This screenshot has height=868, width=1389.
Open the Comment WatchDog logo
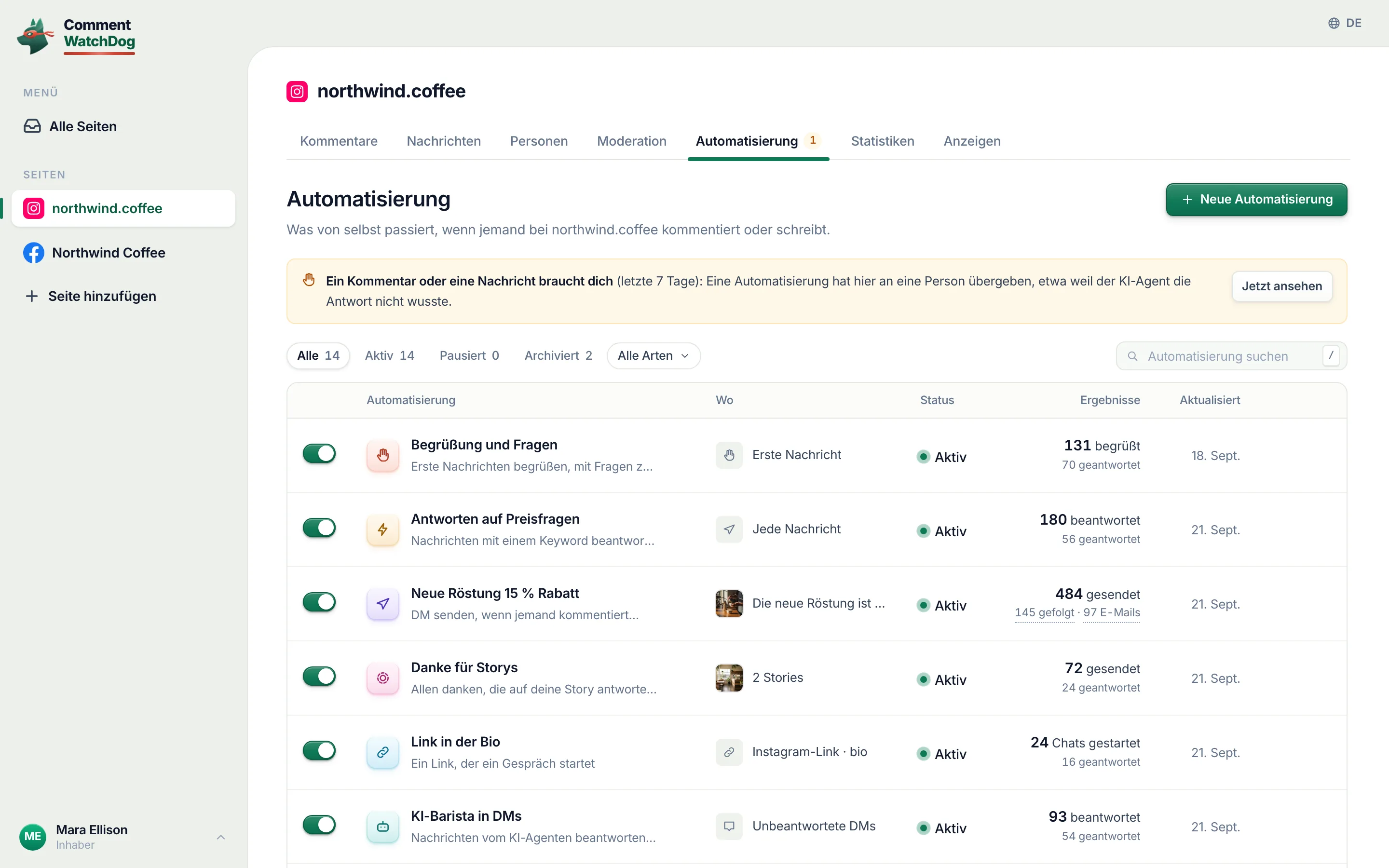point(76,36)
